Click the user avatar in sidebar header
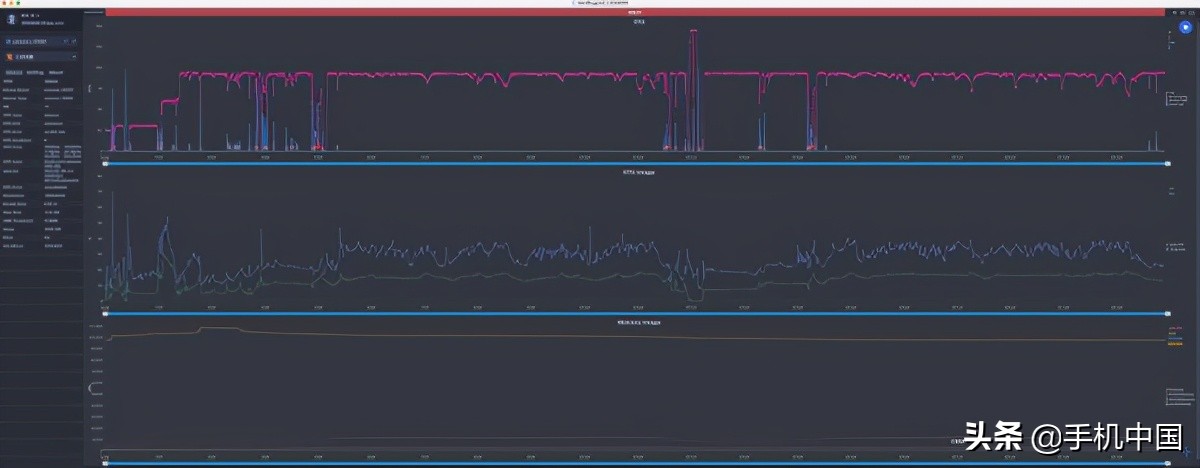This screenshot has width=1200, height=468. click(11, 19)
